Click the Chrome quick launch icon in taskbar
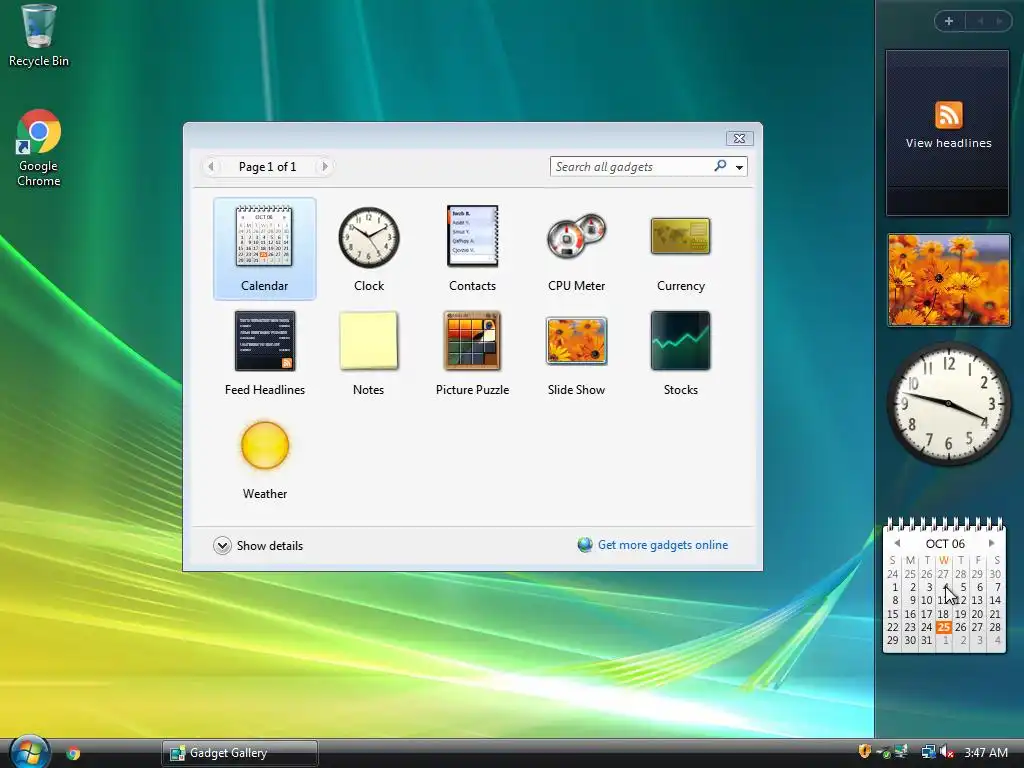1024x768 pixels. pos(73,753)
